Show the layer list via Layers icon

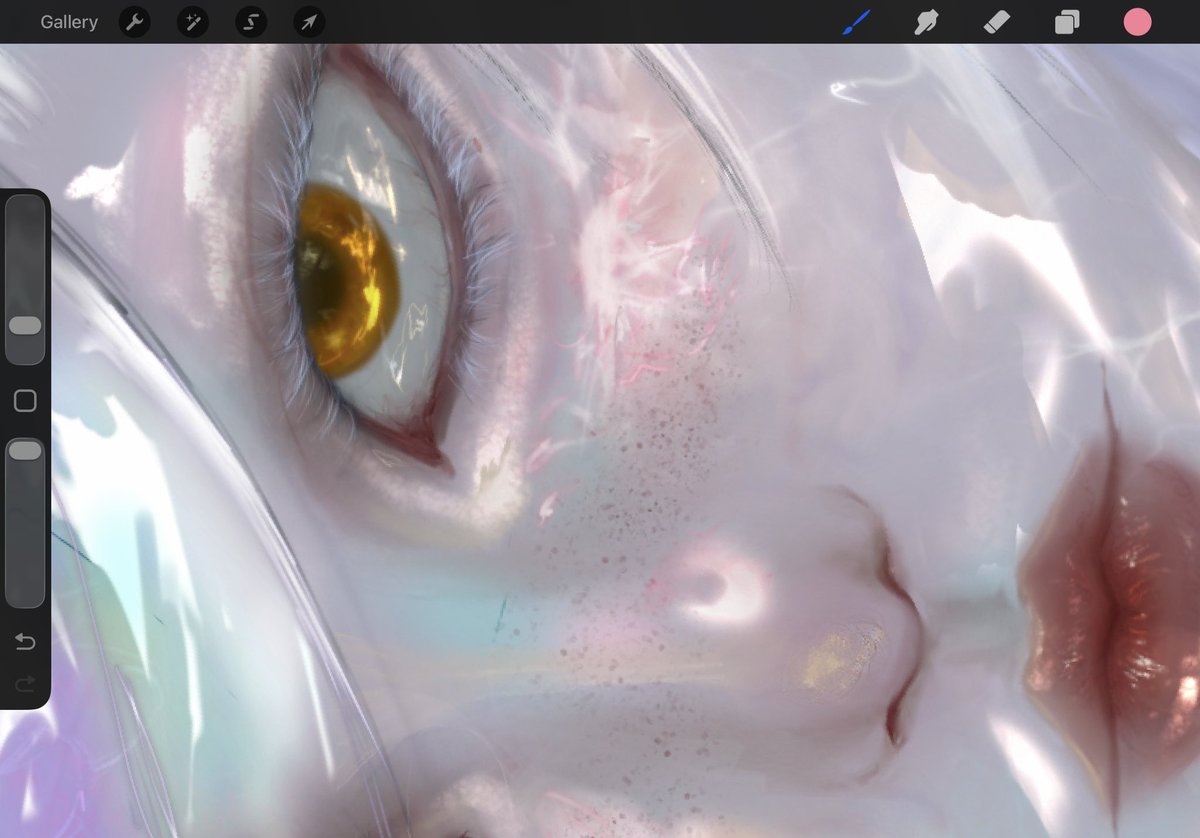(x=1066, y=22)
